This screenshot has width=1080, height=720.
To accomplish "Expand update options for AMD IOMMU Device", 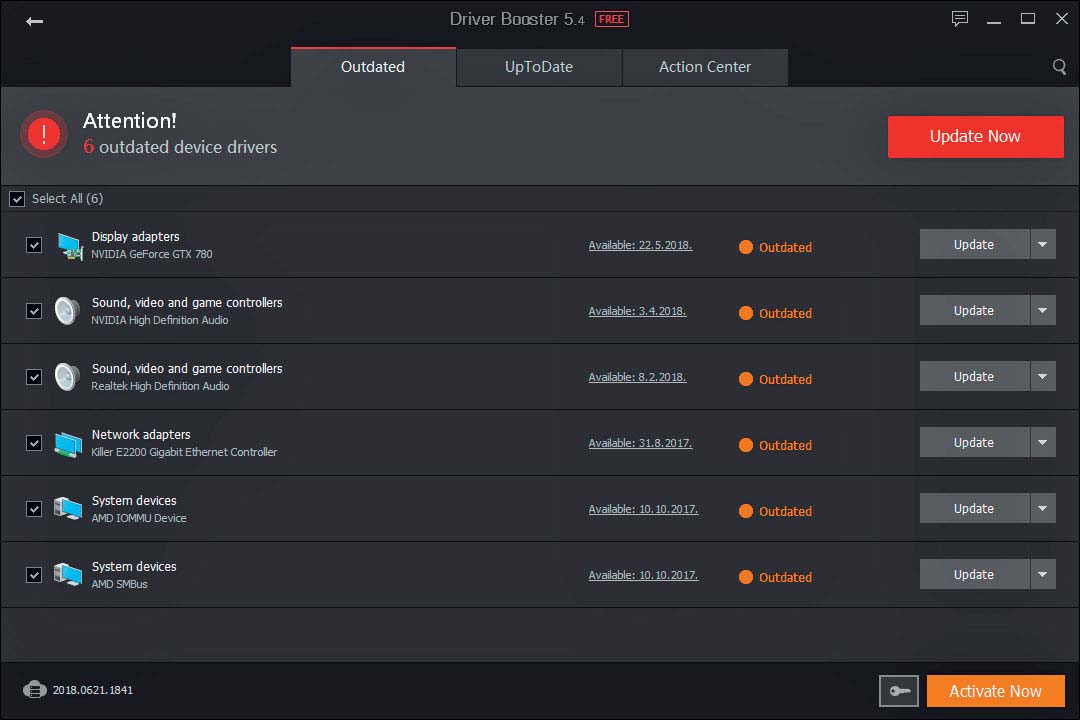I will pyautogui.click(x=1043, y=508).
